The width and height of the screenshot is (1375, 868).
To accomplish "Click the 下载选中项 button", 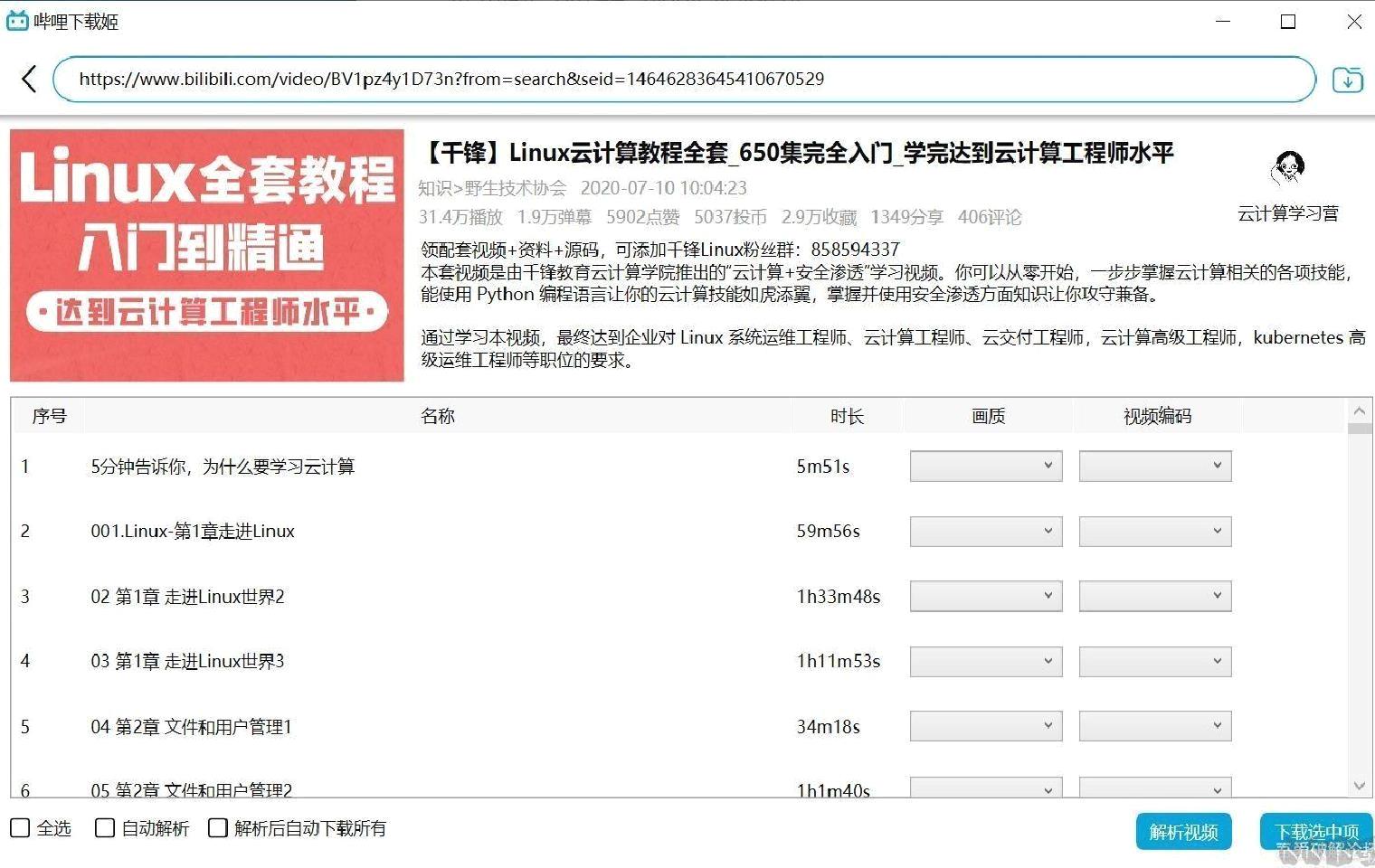I will click(x=1316, y=832).
